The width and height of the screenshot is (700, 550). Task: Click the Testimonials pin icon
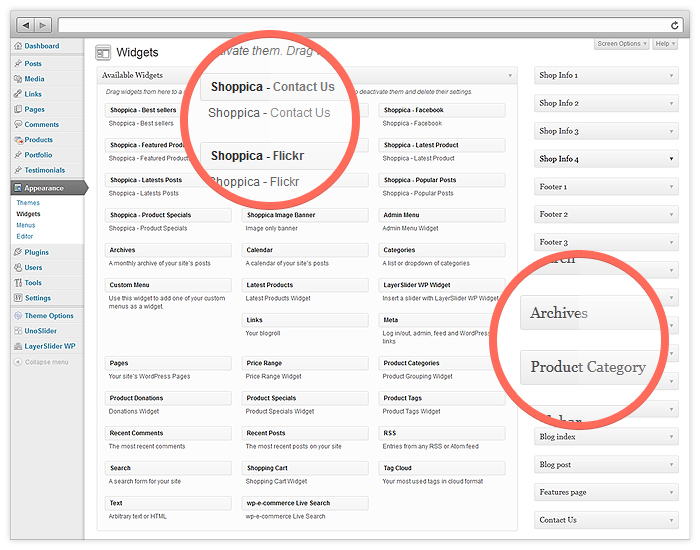[18, 170]
